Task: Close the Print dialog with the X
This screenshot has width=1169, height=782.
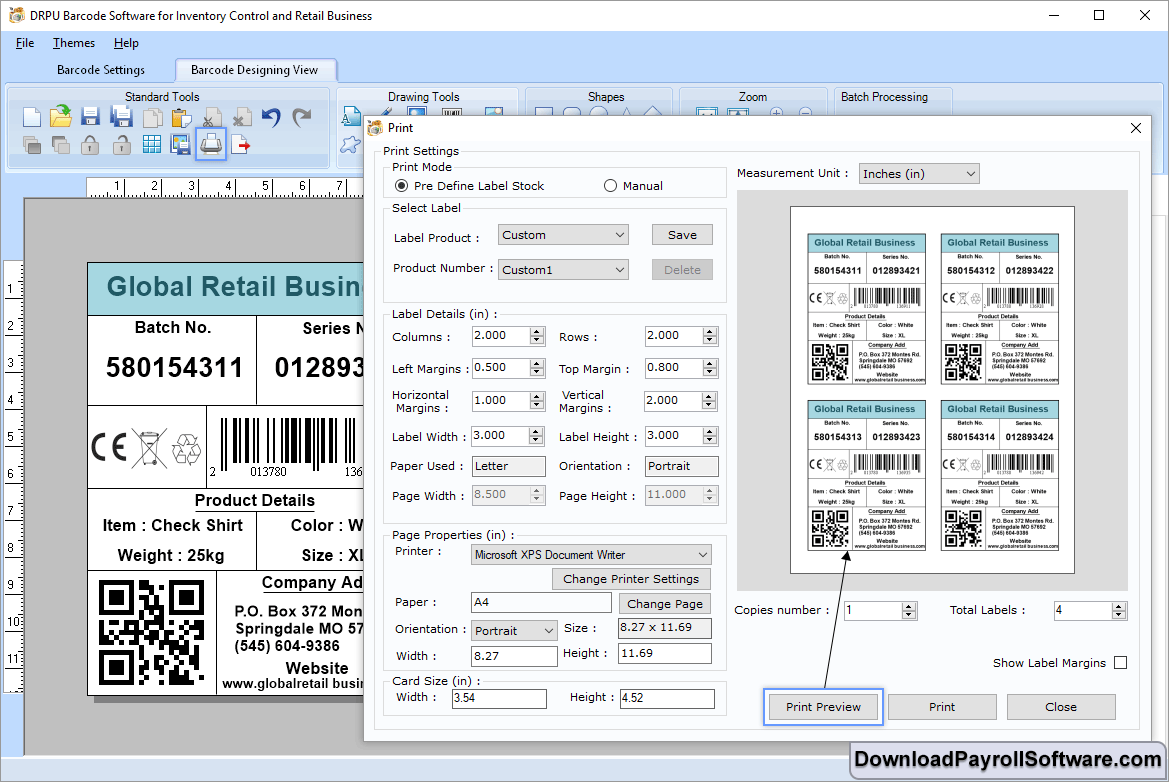Action: (x=1135, y=128)
